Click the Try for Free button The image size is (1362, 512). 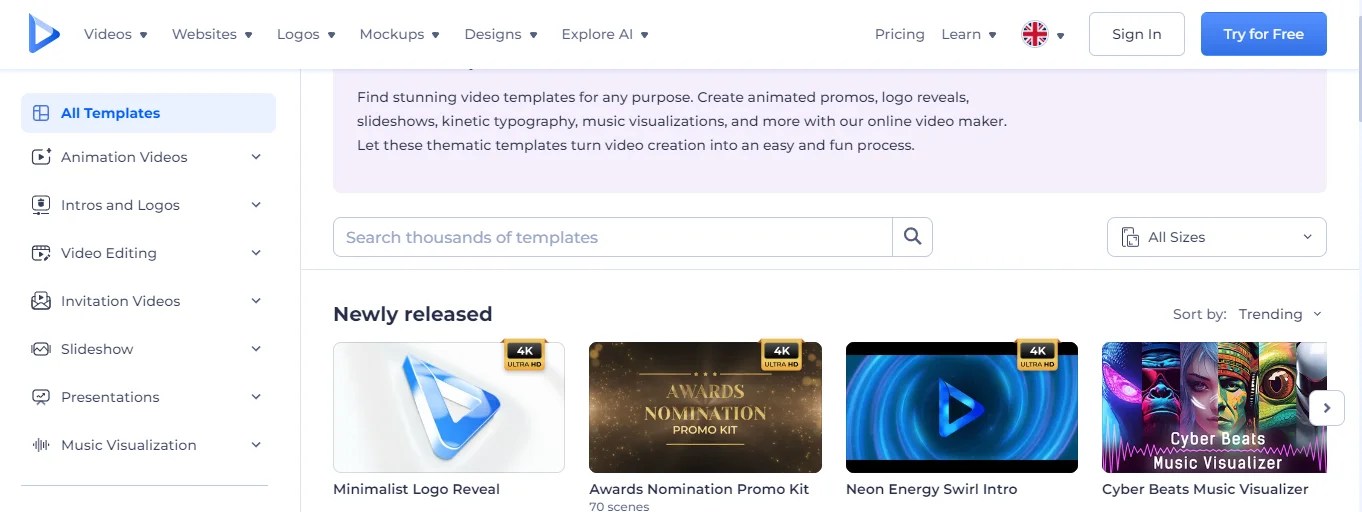[1264, 34]
